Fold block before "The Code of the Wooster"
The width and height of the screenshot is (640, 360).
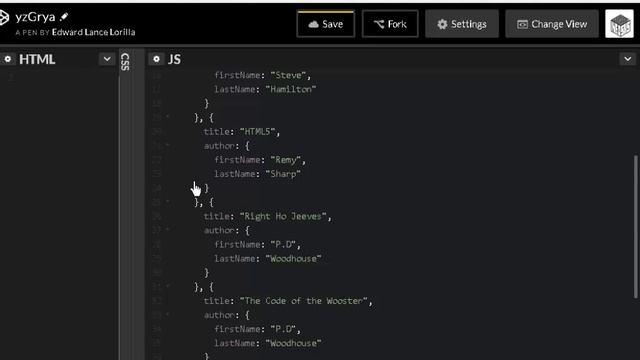tap(167, 286)
